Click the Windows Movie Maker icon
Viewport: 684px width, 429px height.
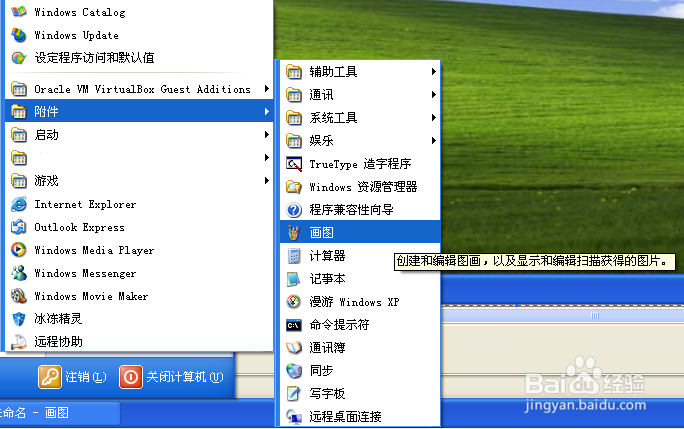(19, 296)
